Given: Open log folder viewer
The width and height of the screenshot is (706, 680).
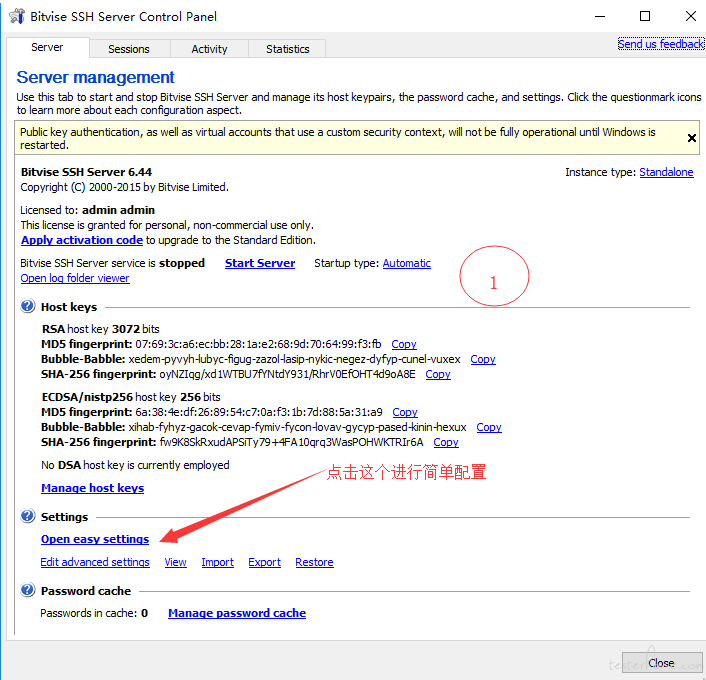Looking at the screenshot, I should pos(75,278).
